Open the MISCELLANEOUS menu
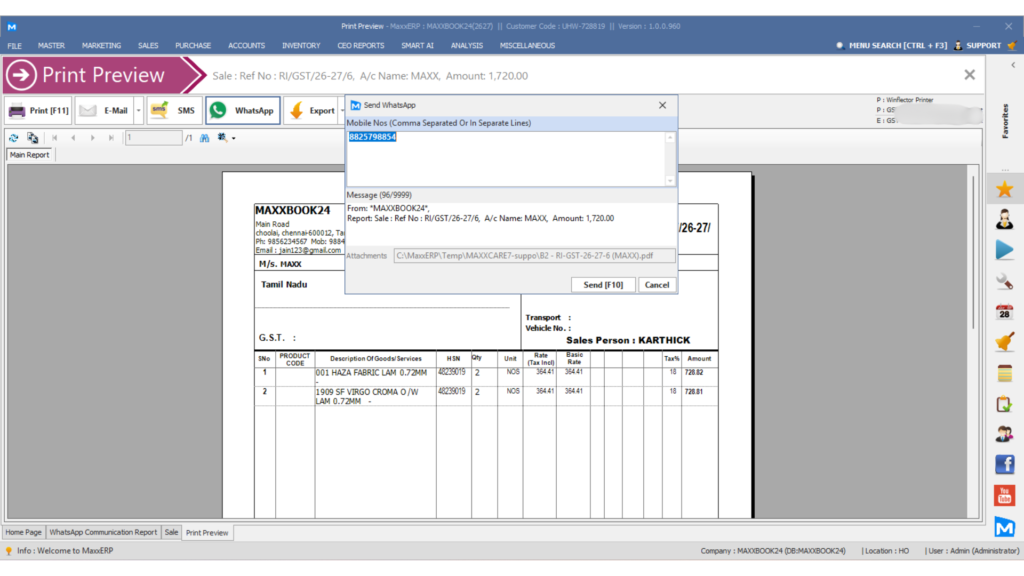Screen dimensions: 1024x576 [527, 46]
